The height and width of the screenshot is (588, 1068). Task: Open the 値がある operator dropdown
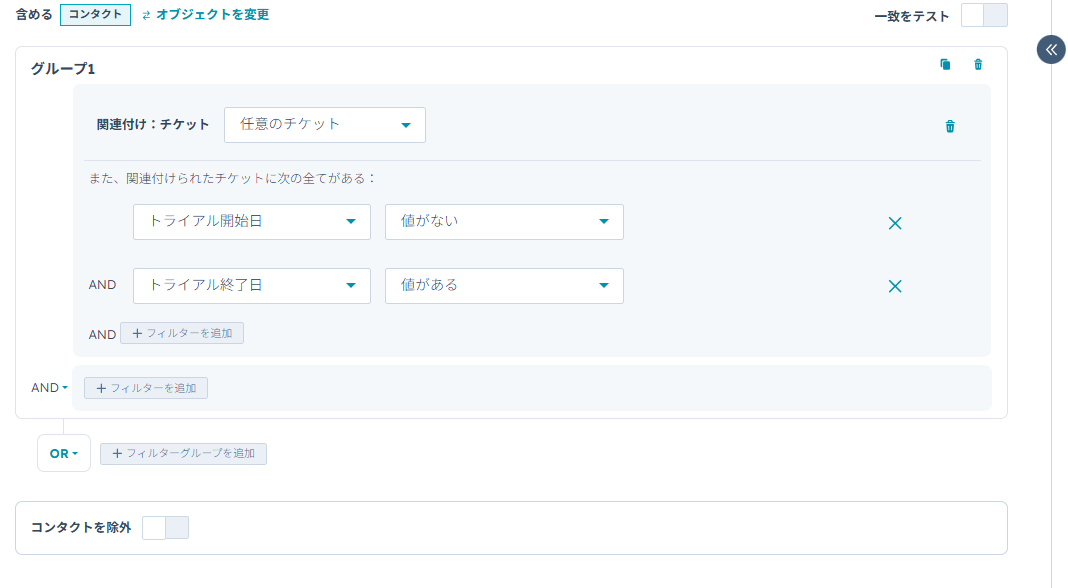pos(504,285)
